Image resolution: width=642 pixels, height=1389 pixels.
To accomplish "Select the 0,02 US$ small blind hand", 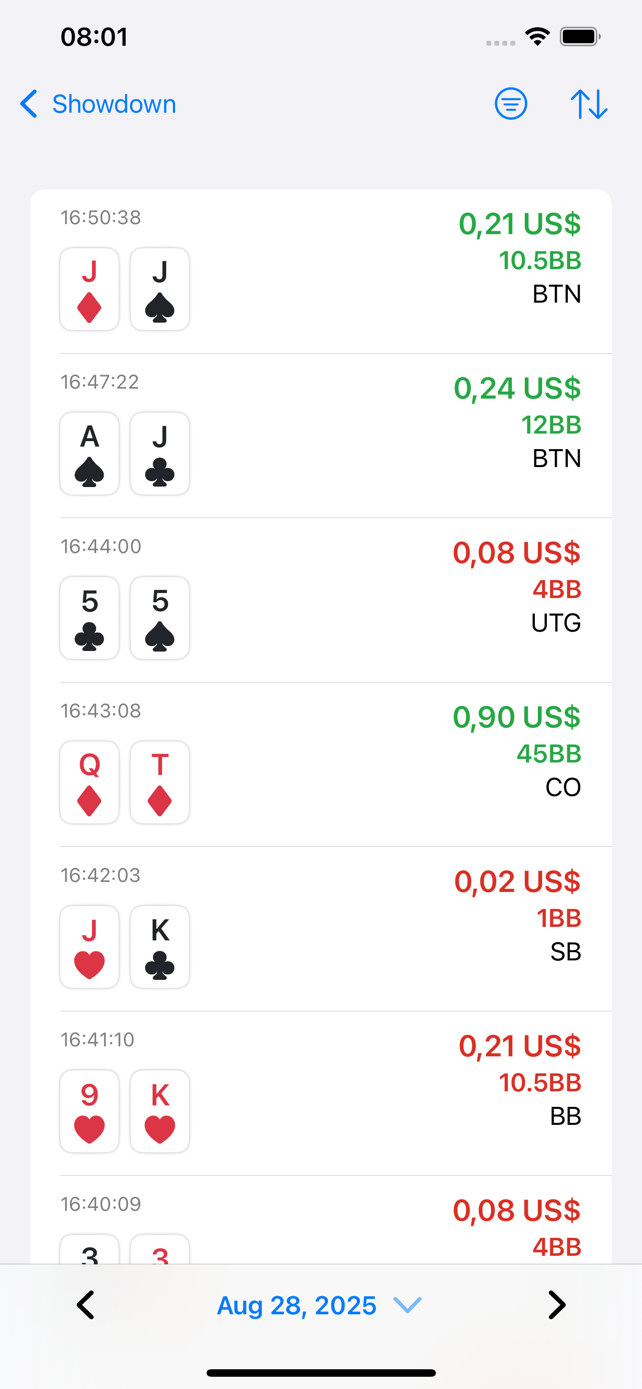I will click(x=320, y=929).
